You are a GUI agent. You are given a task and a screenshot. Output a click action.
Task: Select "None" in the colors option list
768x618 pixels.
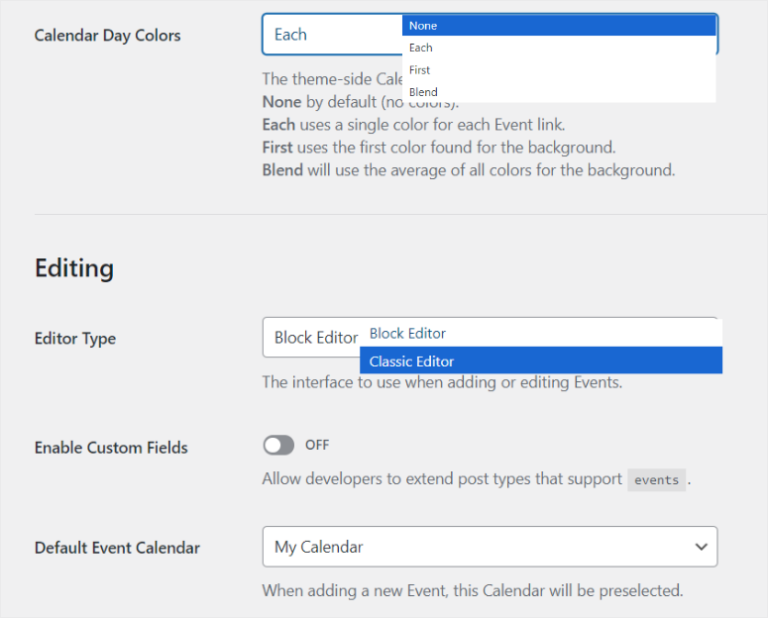[x=558, y=26]
